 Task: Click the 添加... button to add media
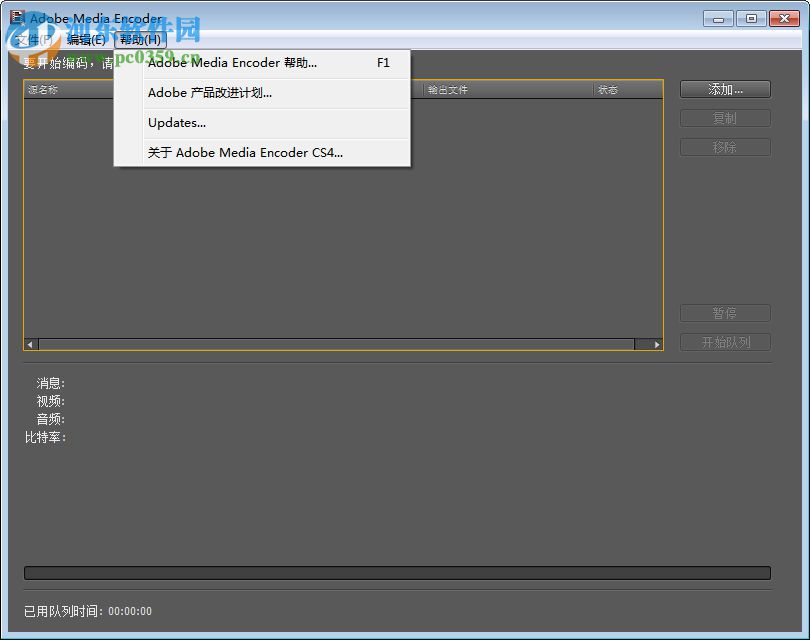pos(725,89)
